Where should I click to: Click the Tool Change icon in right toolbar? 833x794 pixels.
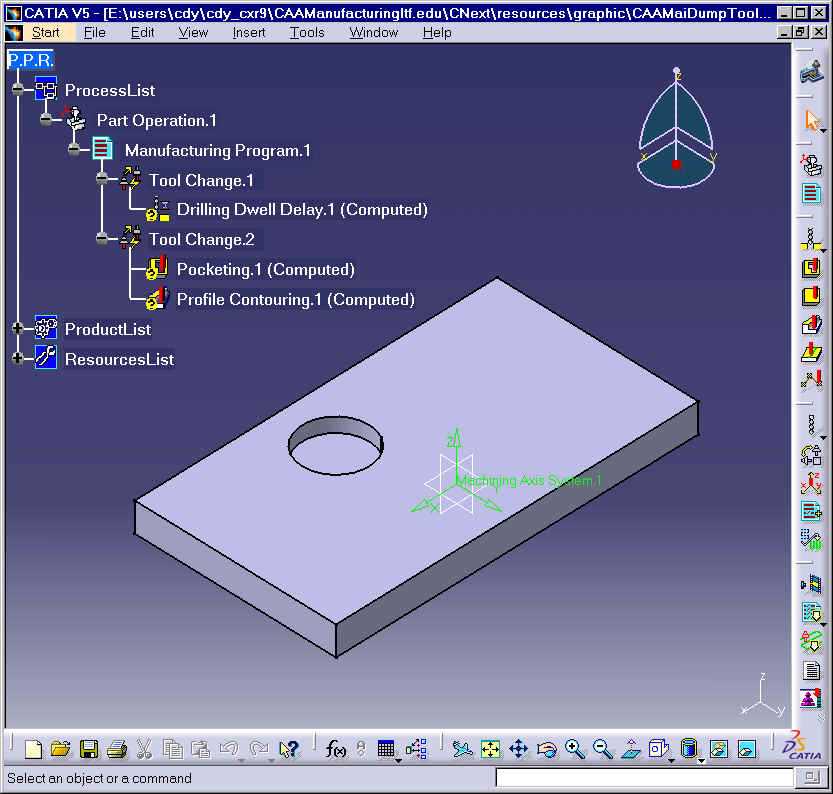pyautogui.click(x=811, y=455)
